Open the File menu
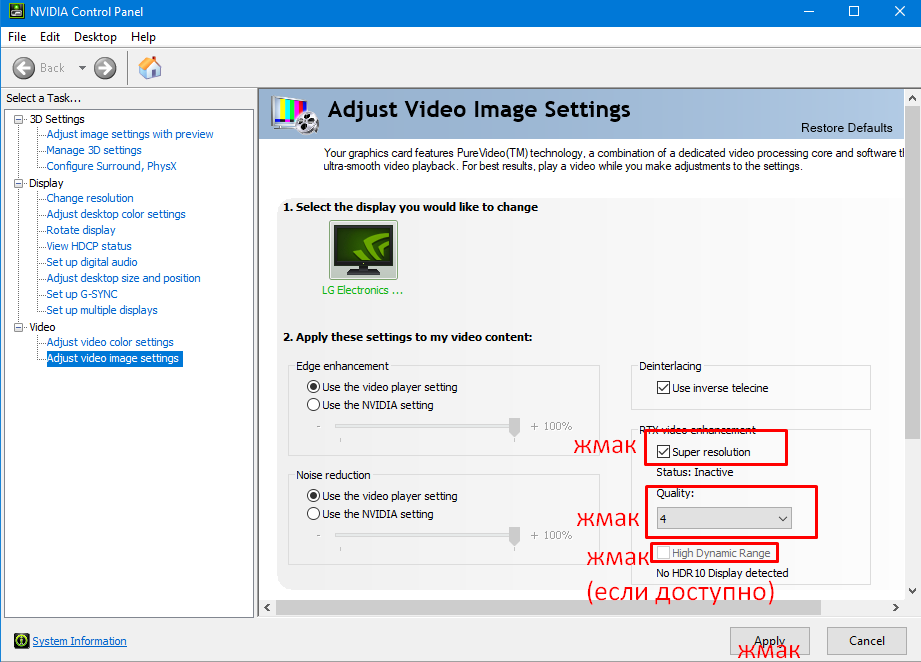Image resolution: width=921 pixels, height=662 pixels. (17, 37)
